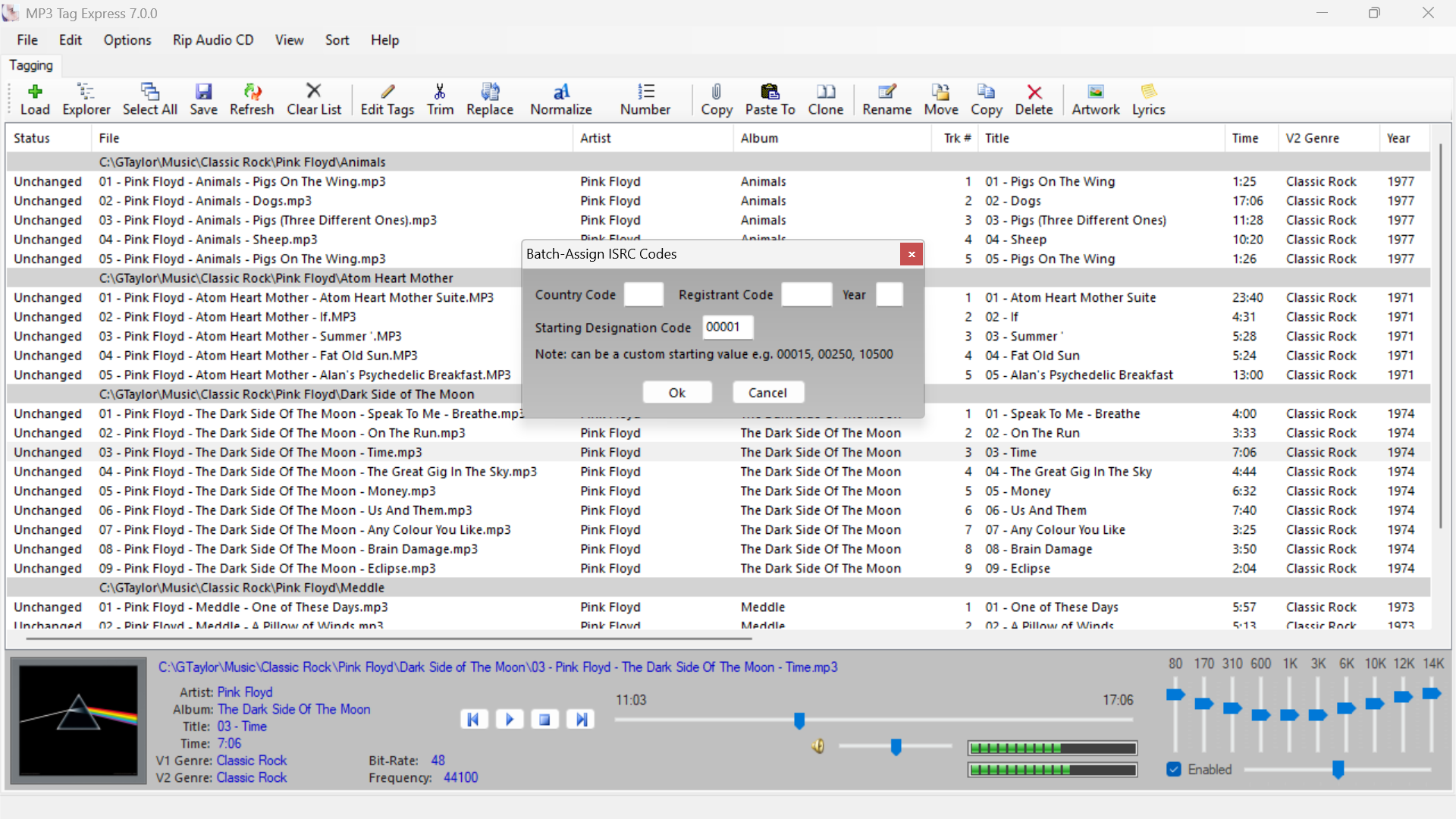Image resolution: width=1456 pixels, height=819 pixels.
Task: Open the Clone tool
Action: tap(826, 99)
